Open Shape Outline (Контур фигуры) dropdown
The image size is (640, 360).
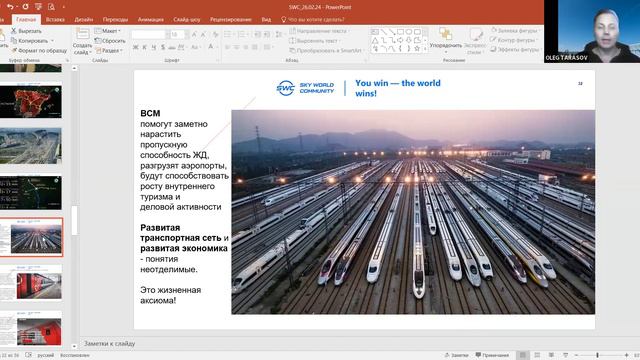click(x=513, y=40)
